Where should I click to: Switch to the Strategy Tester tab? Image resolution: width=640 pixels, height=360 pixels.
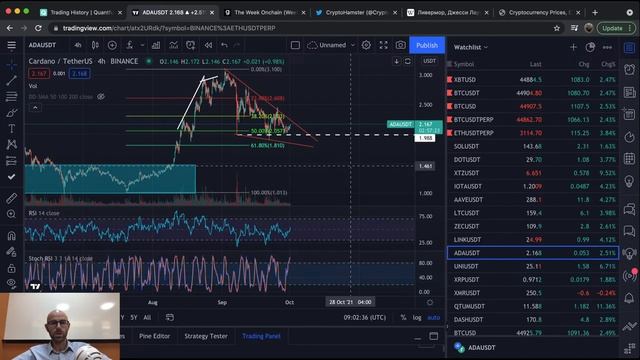coord(206,336)
